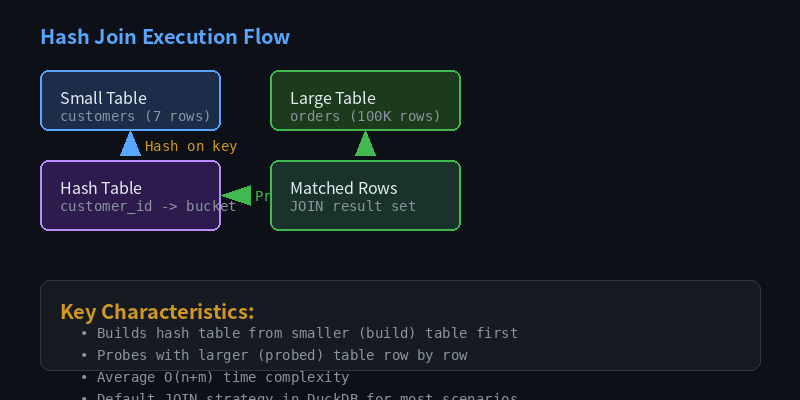800x400 pixels.
Task: Click the 'Hash on key' arrow label
Action: [191, 146]
